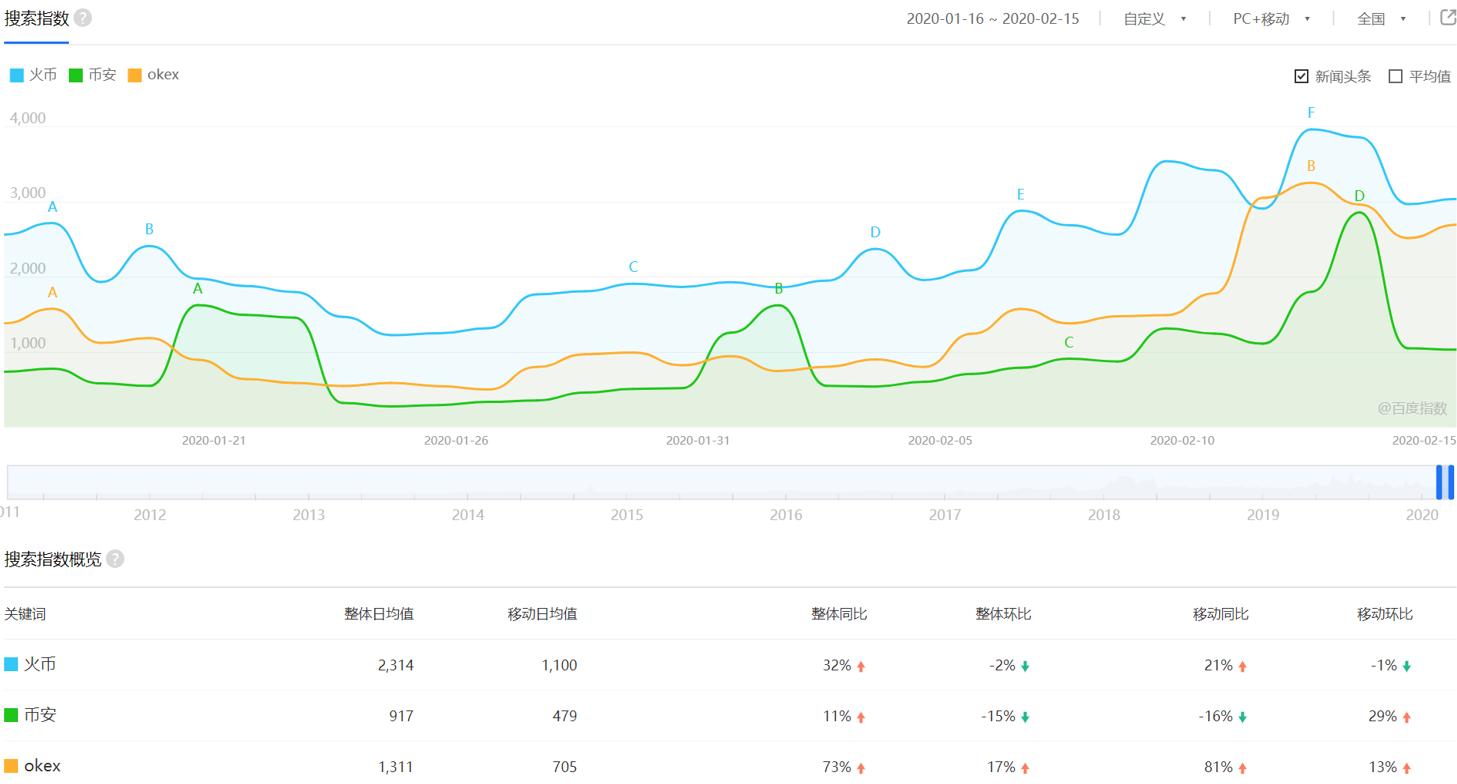
Task: Click the okex orange color swatch in table
Action: click(x=11, y=766)
